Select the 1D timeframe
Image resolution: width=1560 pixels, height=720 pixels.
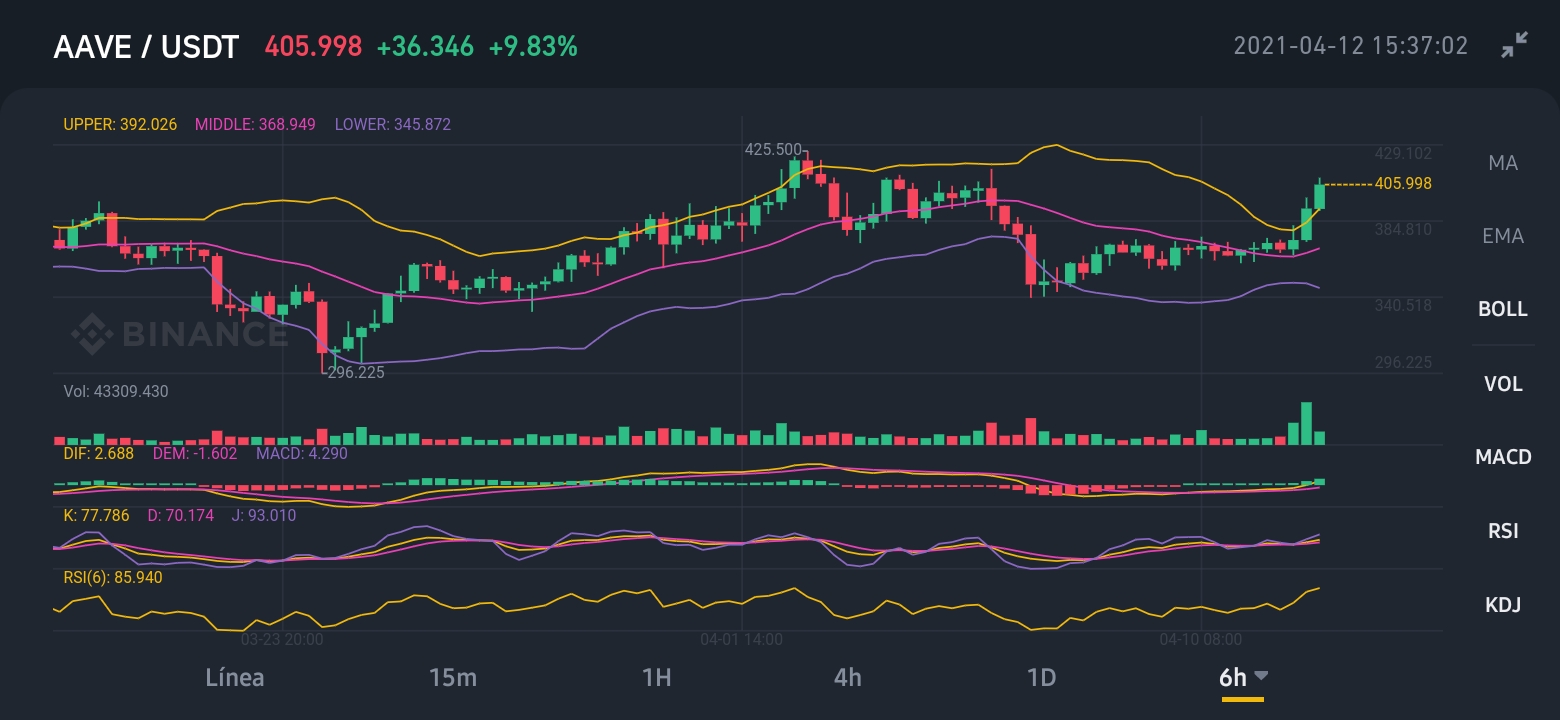click(x=1041, y=677)
